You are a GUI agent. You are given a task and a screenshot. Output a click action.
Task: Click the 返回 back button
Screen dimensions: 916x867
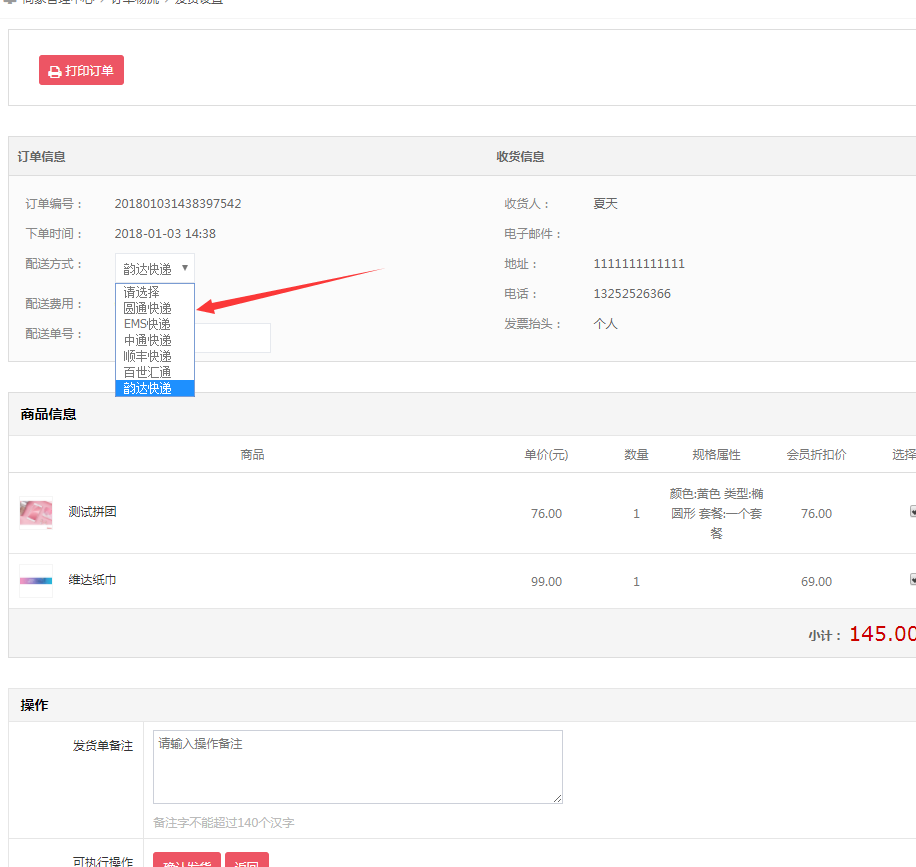[246, 862]
